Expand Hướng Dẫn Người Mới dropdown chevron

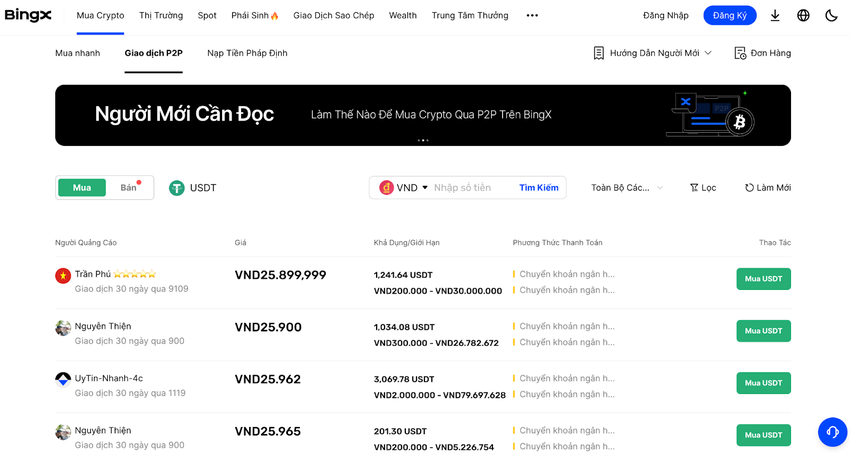pos(708,53)
